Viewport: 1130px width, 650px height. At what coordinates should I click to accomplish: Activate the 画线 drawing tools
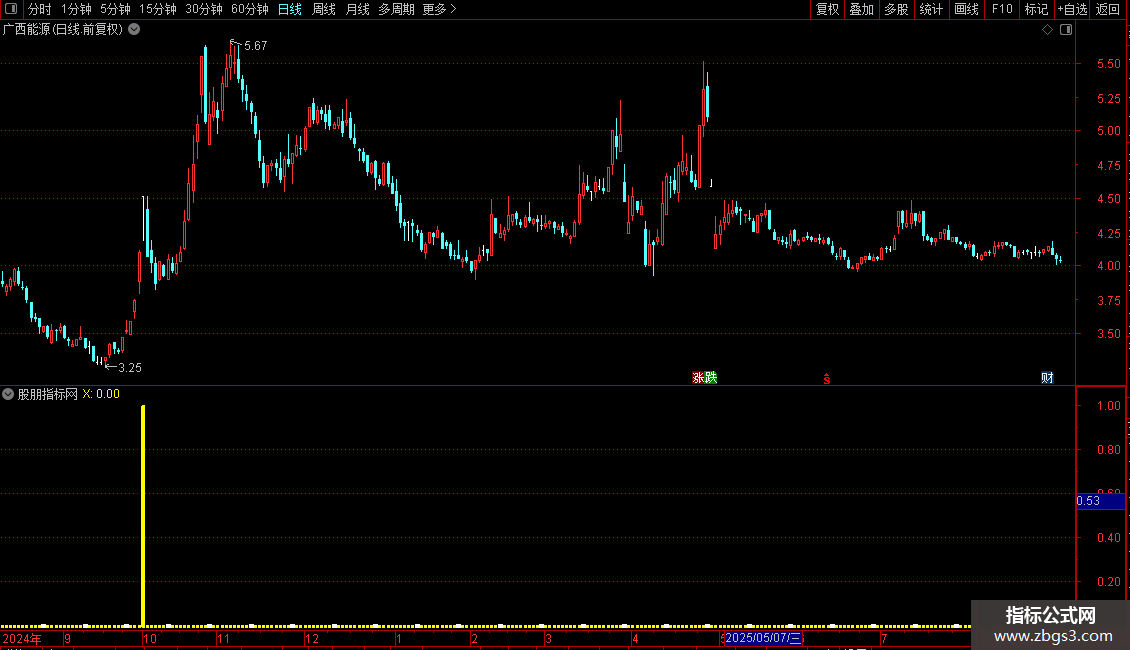pyautogui.click(x=966, y=9)
